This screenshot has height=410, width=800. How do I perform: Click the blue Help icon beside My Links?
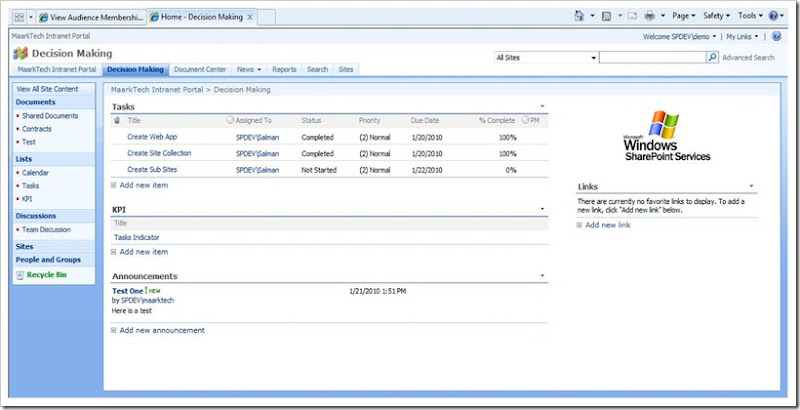pyautogui.click(x=777, y=36)
